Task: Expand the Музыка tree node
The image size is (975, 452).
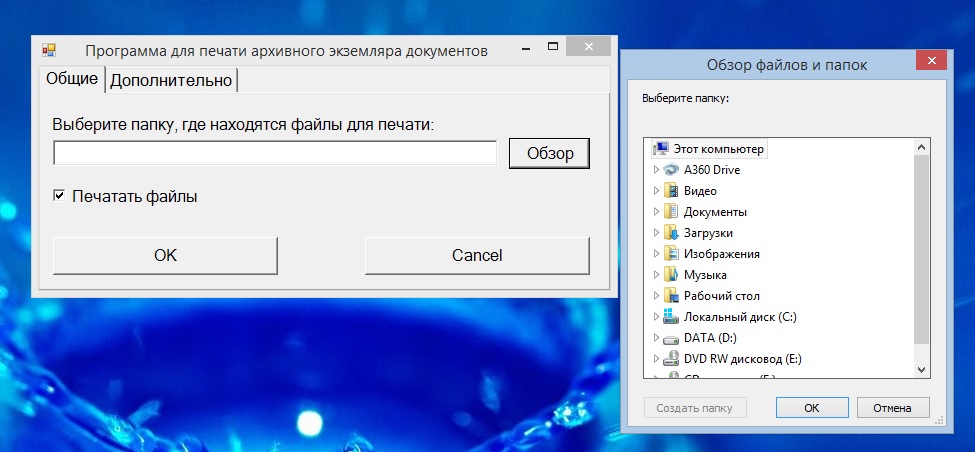Action: (656, 275)
